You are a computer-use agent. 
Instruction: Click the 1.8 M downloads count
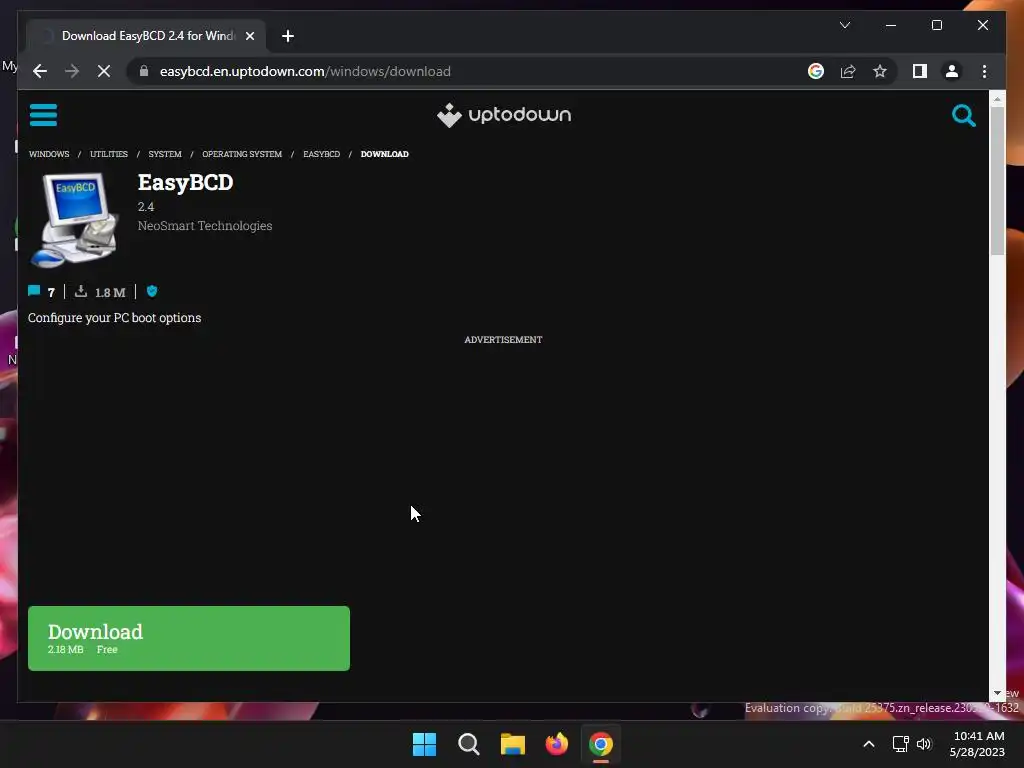pyautogui.click(x=110, y=293)
